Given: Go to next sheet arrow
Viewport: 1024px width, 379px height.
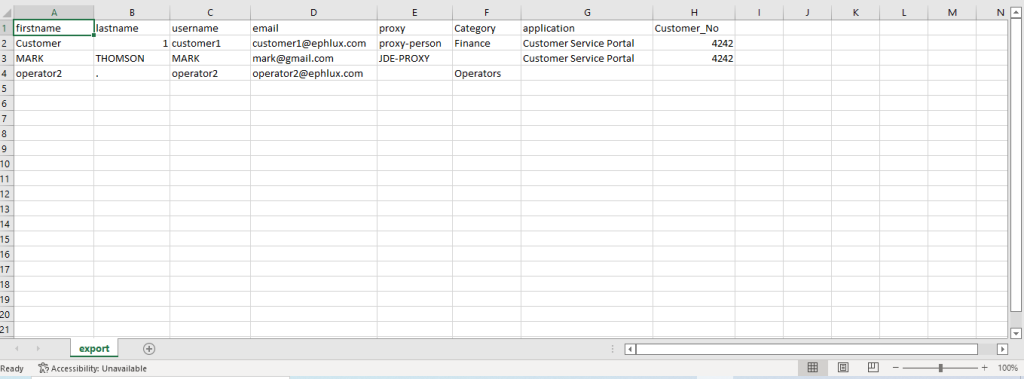Looking at the screenshot, I should 38,349.
